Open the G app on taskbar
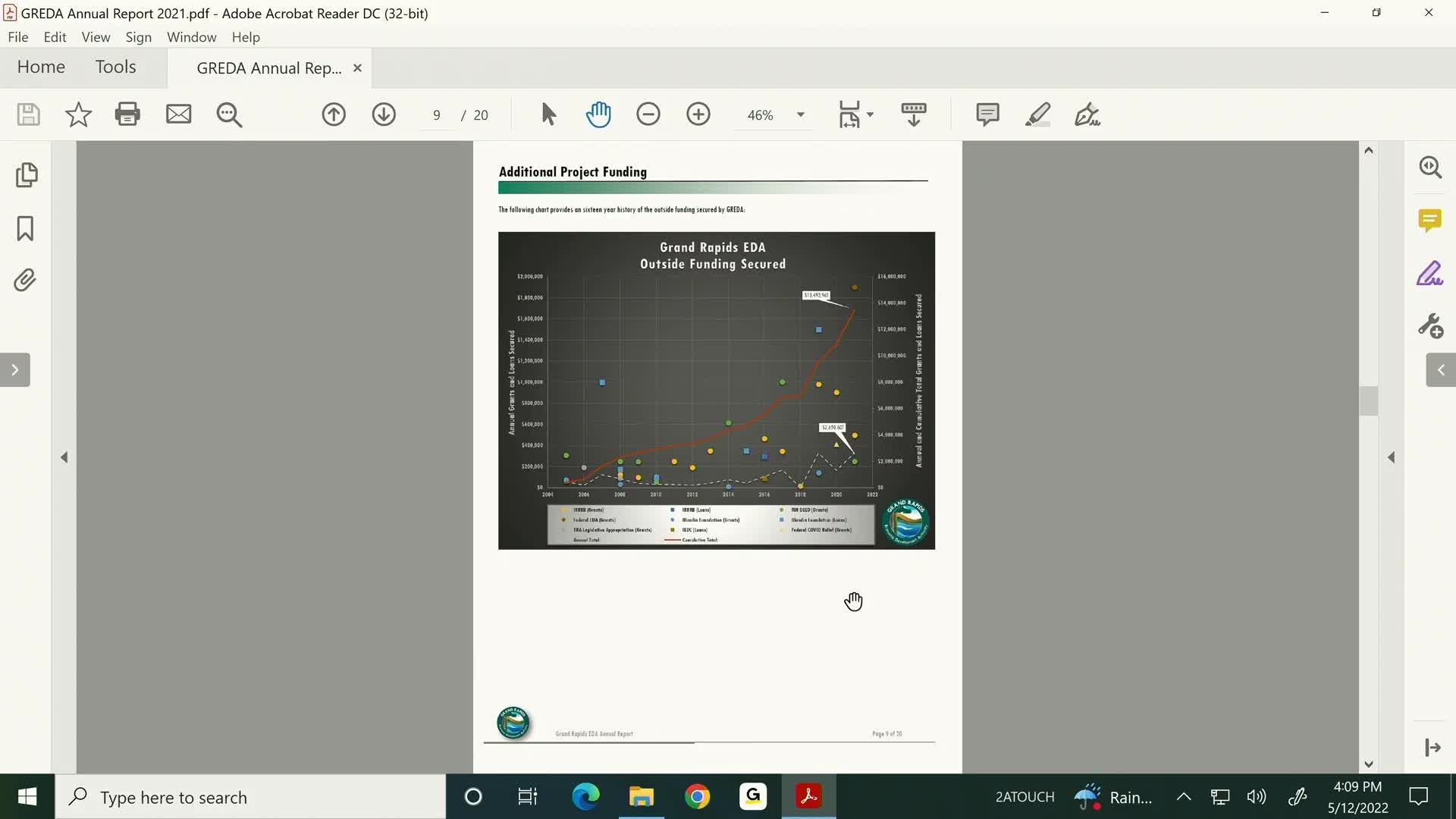The width and height of the screenshot is (1456, 819). [753, 797]
